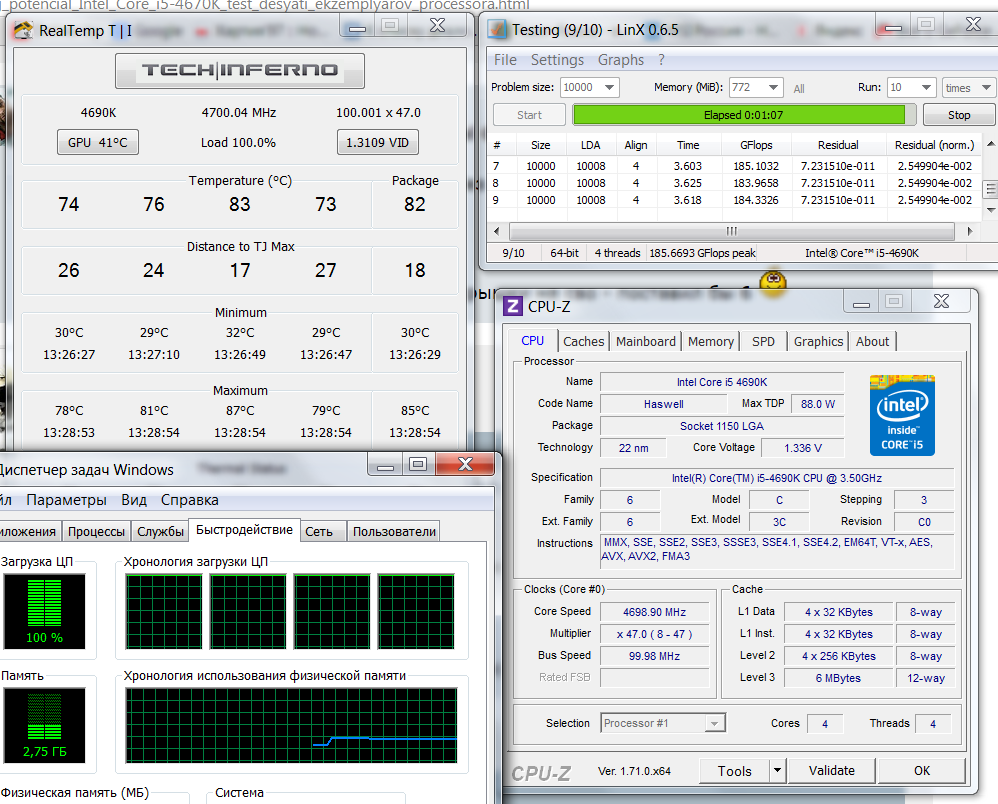The height and width of the screenshot is (804, 998).
Task: Click the Core Speed 4698.90 MHz field
Action: (x=654, y=612)
